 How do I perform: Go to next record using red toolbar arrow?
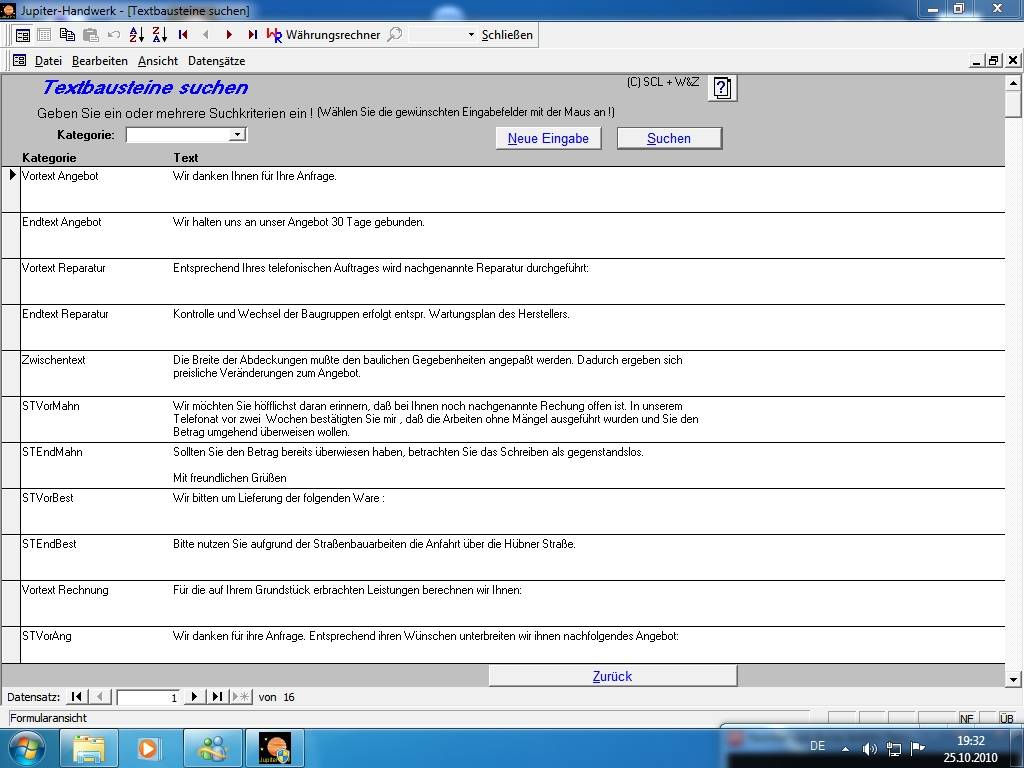tap(229, 34)
